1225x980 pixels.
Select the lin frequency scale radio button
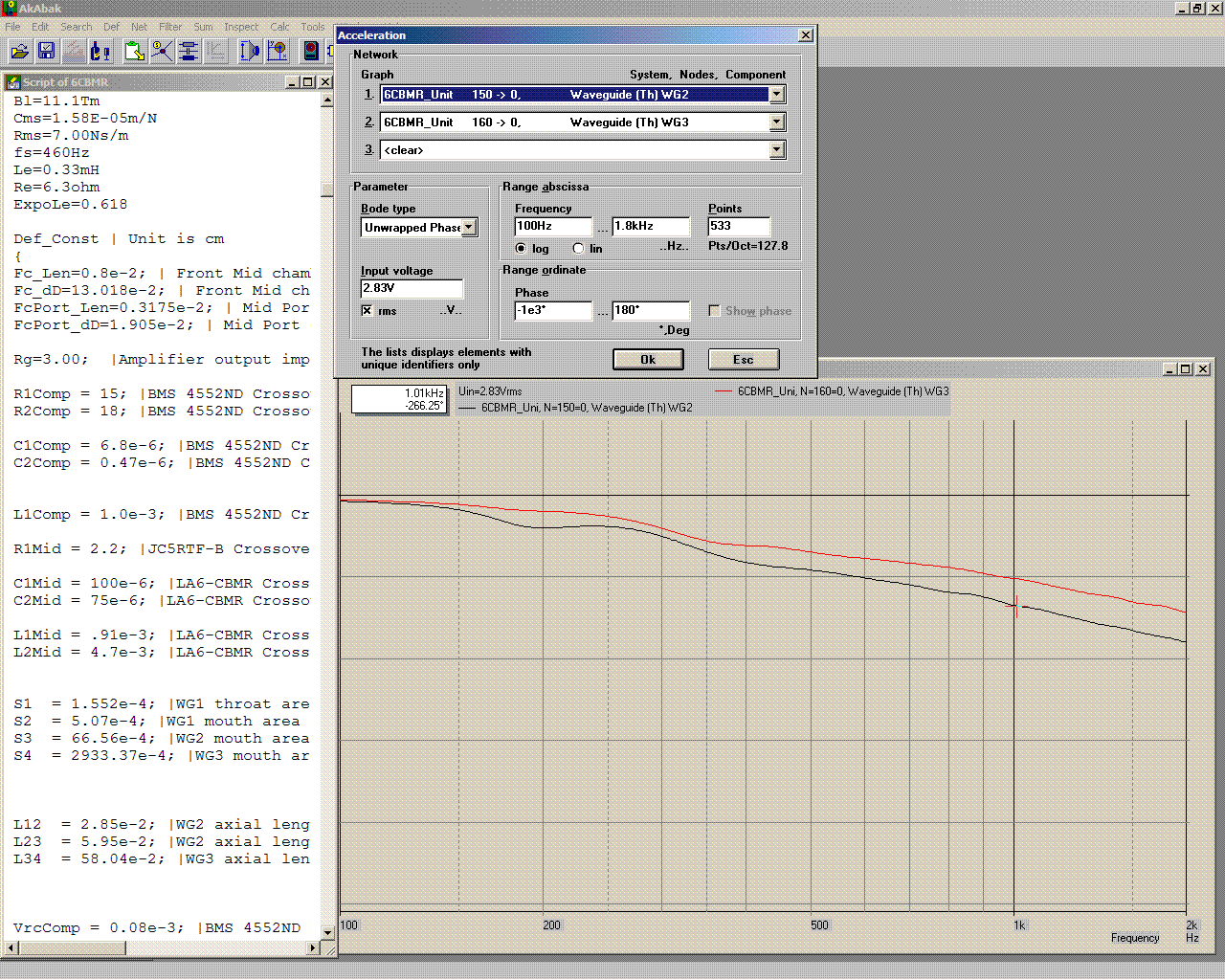coord(578,249)
